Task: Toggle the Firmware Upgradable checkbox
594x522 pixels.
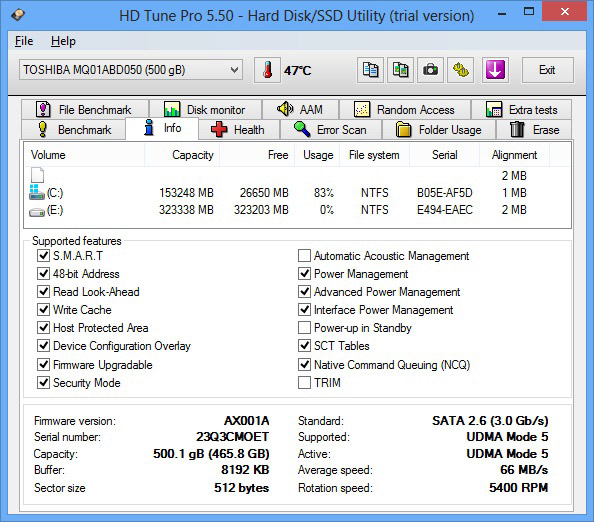Action: pos(44,364)
